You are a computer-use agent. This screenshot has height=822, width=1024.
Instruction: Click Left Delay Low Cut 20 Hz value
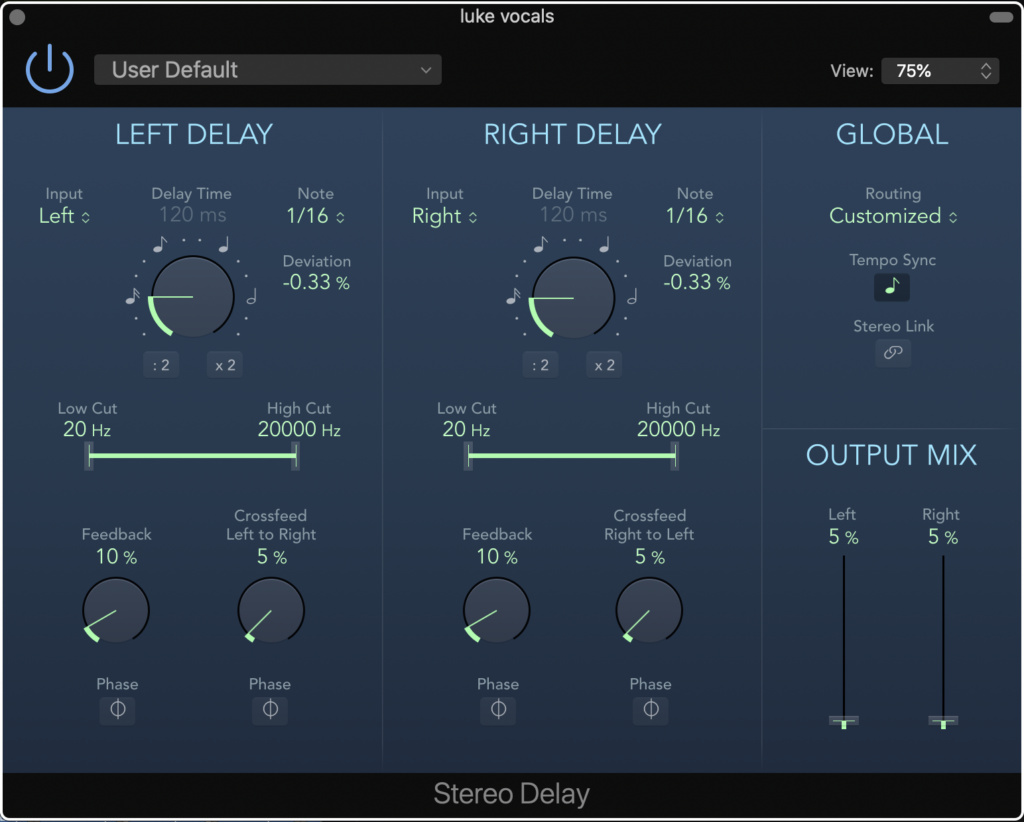(87, 430)
